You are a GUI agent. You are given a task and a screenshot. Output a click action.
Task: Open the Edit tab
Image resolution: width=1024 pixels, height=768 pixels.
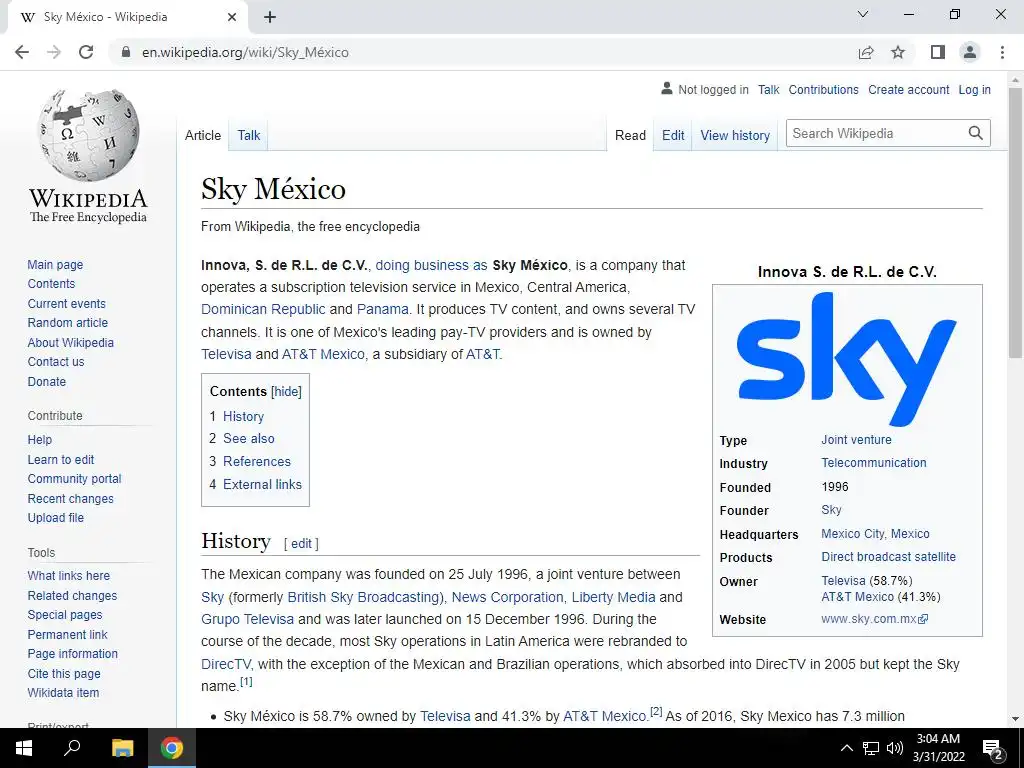[x=673, y=135]
